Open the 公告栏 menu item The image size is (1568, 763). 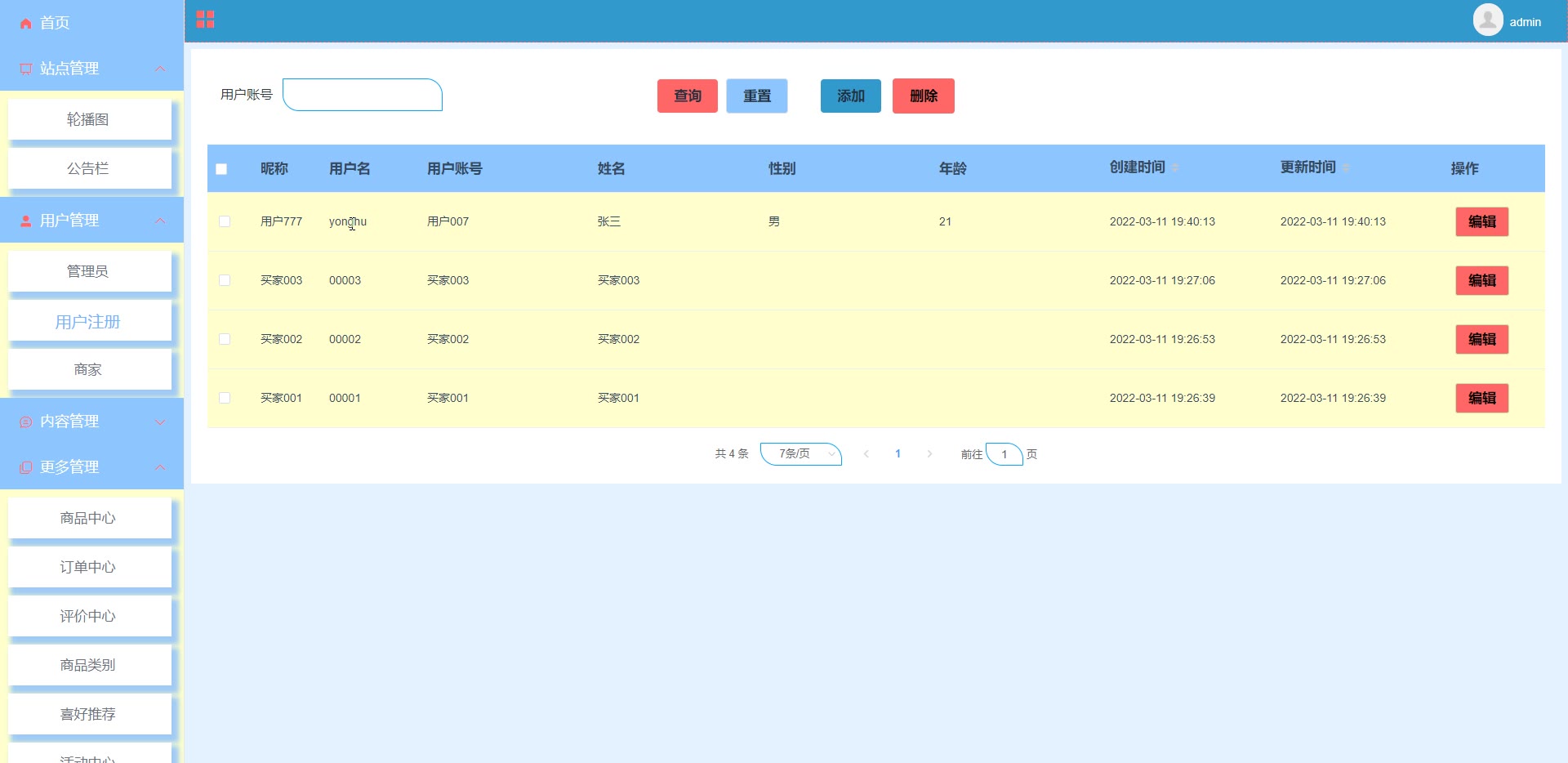click(x=90, y=169)
